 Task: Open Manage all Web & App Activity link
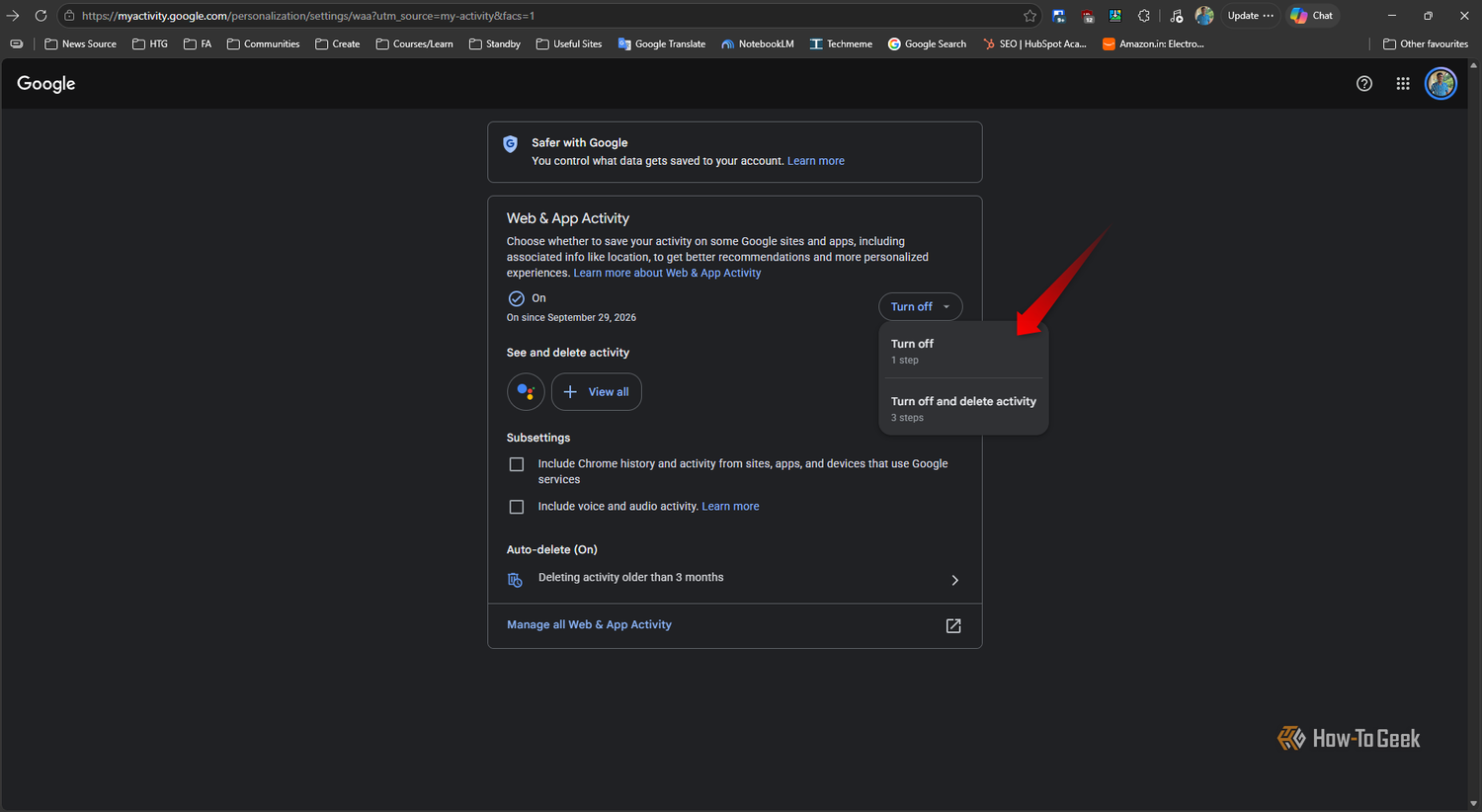click(589, 625)
